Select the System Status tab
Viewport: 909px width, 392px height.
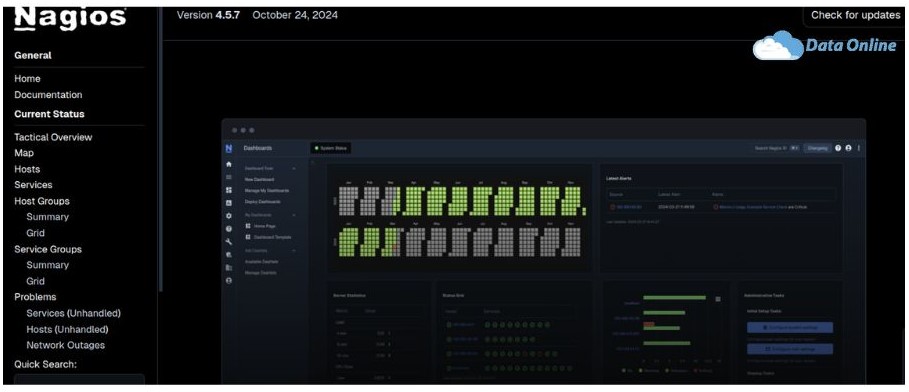tap(330, 148)
